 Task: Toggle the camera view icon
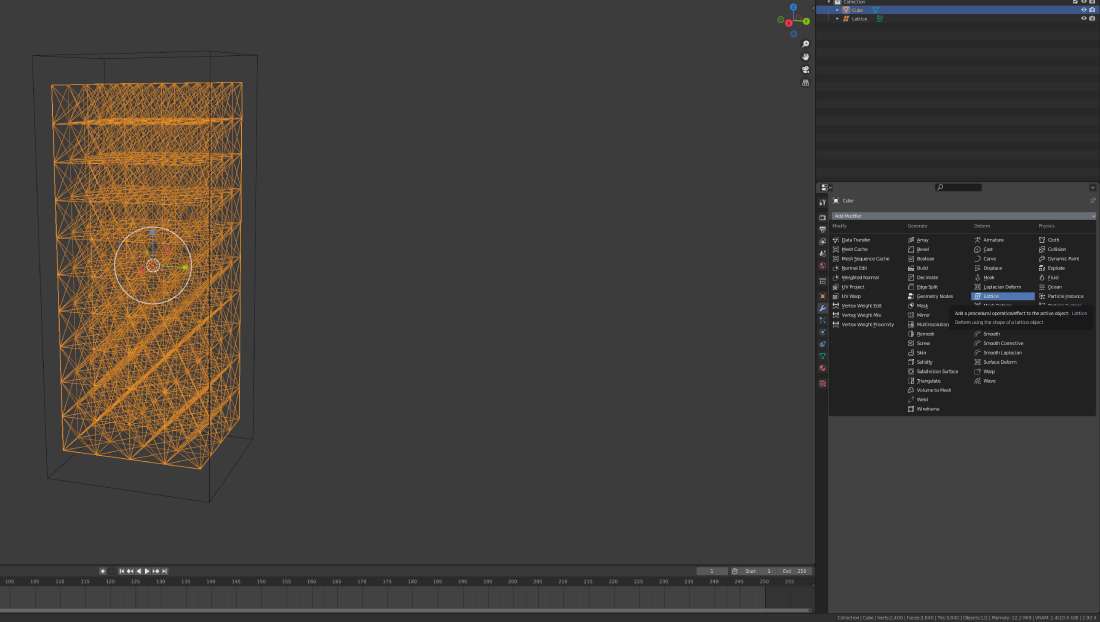point(805,69)
